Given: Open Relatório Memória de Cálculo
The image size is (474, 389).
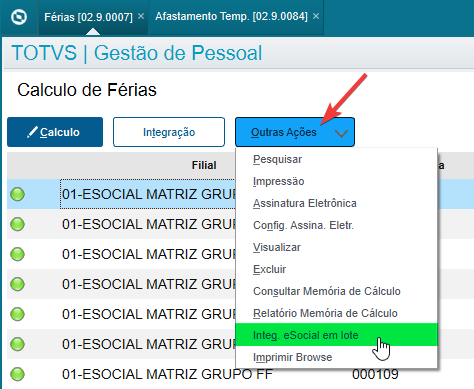Looking at the screenshot, I should (x=325, y=313).
